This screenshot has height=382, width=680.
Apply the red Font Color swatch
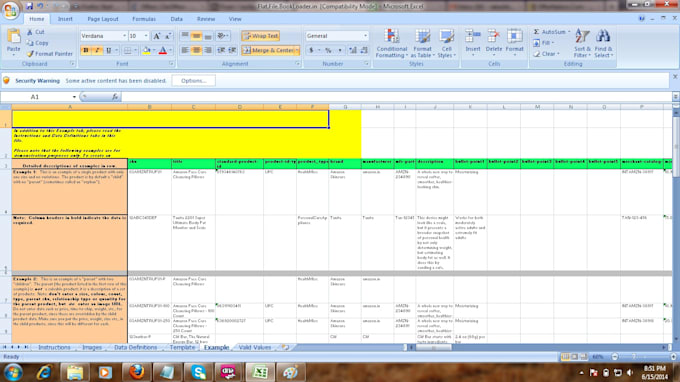point(163,50)
